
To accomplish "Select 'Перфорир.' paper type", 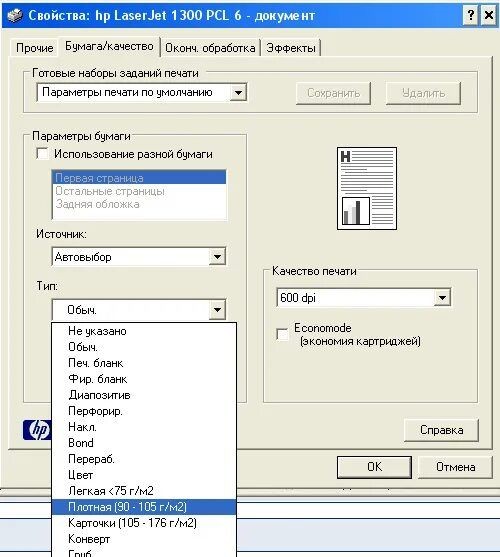I will pos(144,411).
